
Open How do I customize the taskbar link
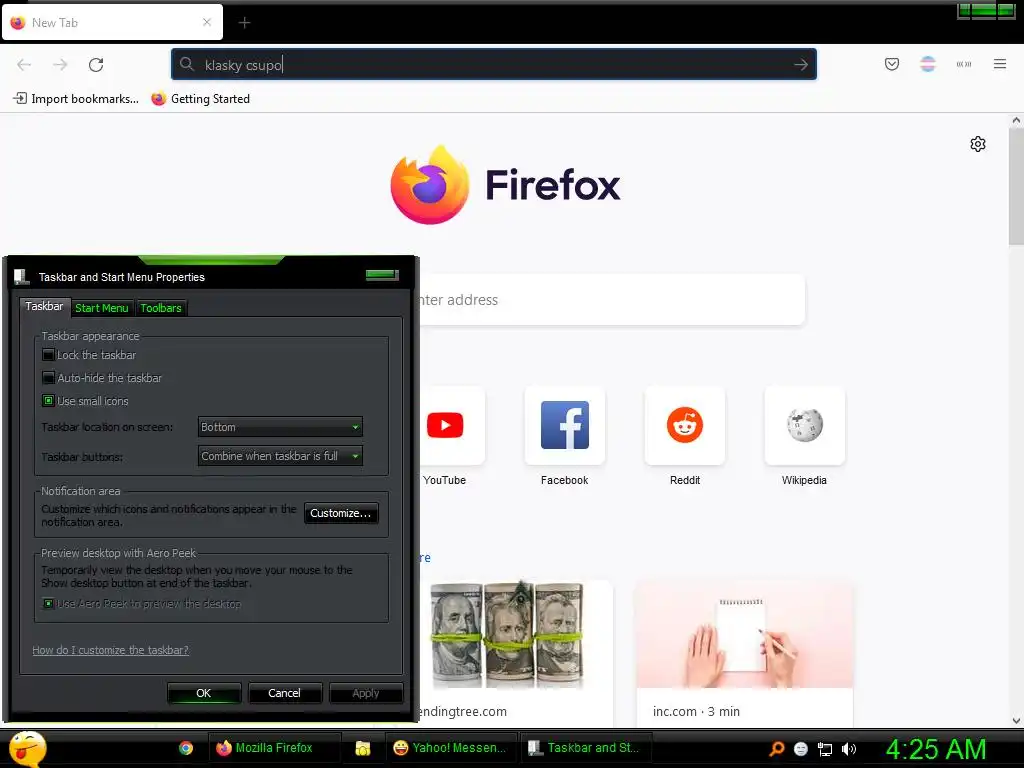point(110,650)
